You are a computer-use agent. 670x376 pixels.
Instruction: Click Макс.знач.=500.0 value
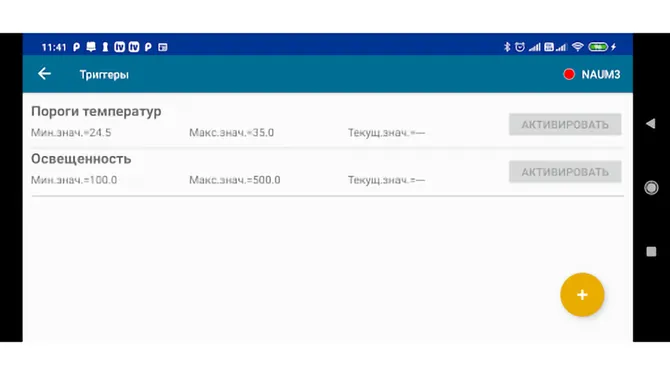(235, 180)
